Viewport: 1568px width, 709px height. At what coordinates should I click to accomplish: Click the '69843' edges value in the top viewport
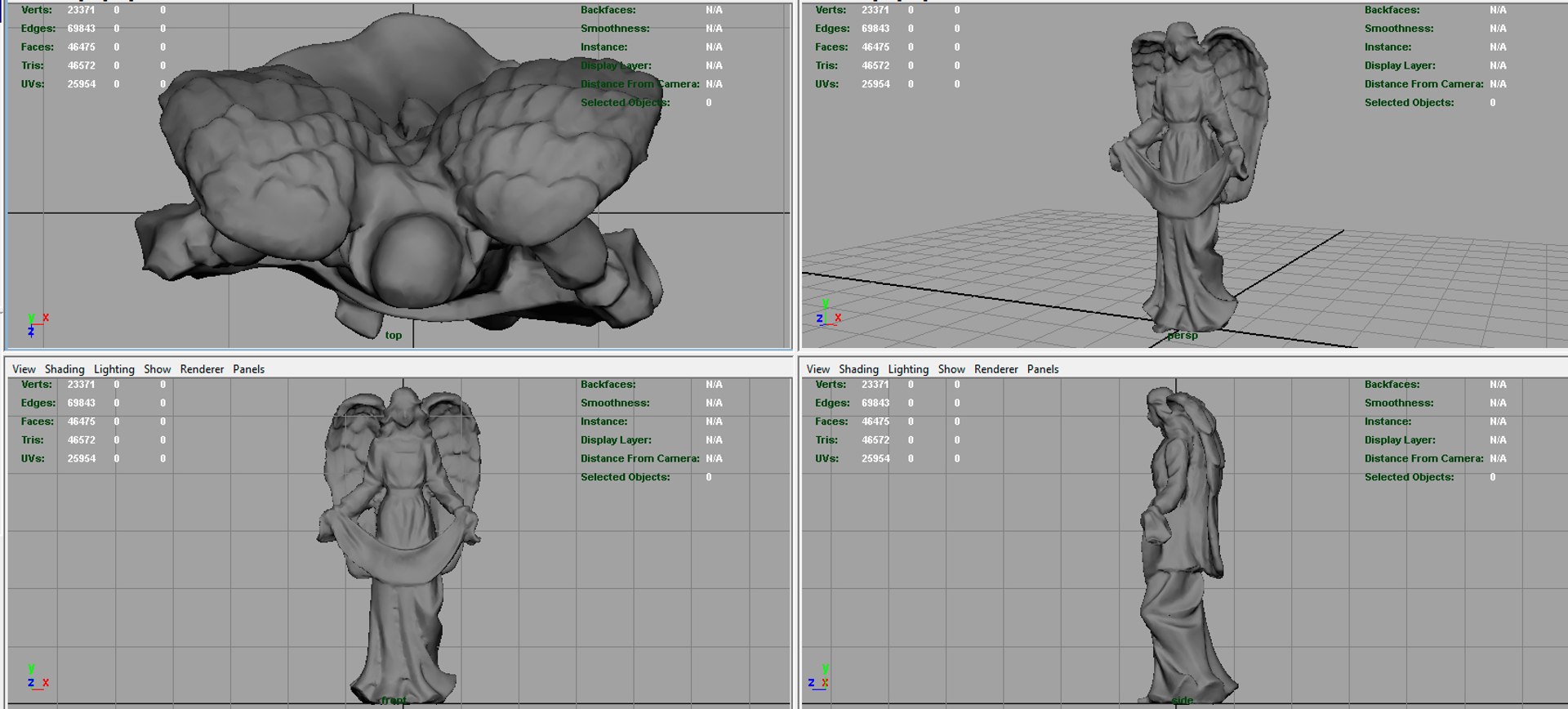coord(81,29)
